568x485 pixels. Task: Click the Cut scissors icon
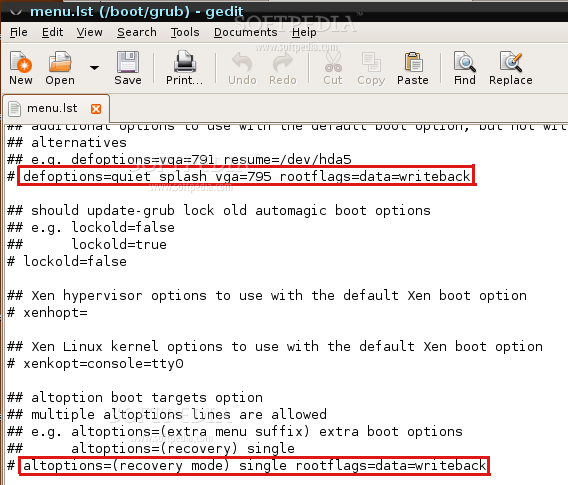pyautogui.click(x=333, y=62)
